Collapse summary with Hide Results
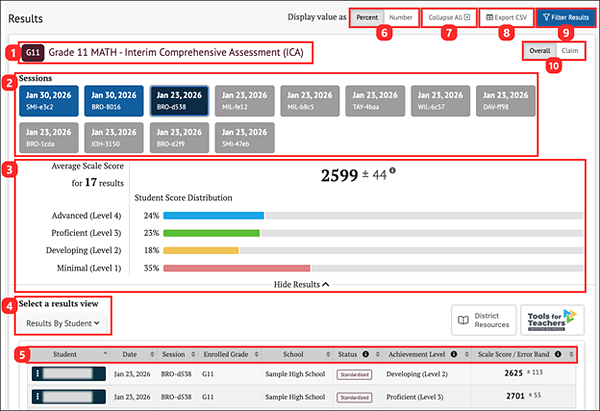The image size is (600, 411). pos(301,284)
